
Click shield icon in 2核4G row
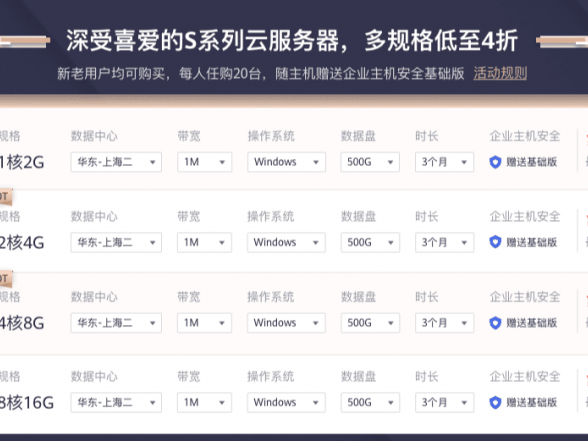[x=495, y=242]
